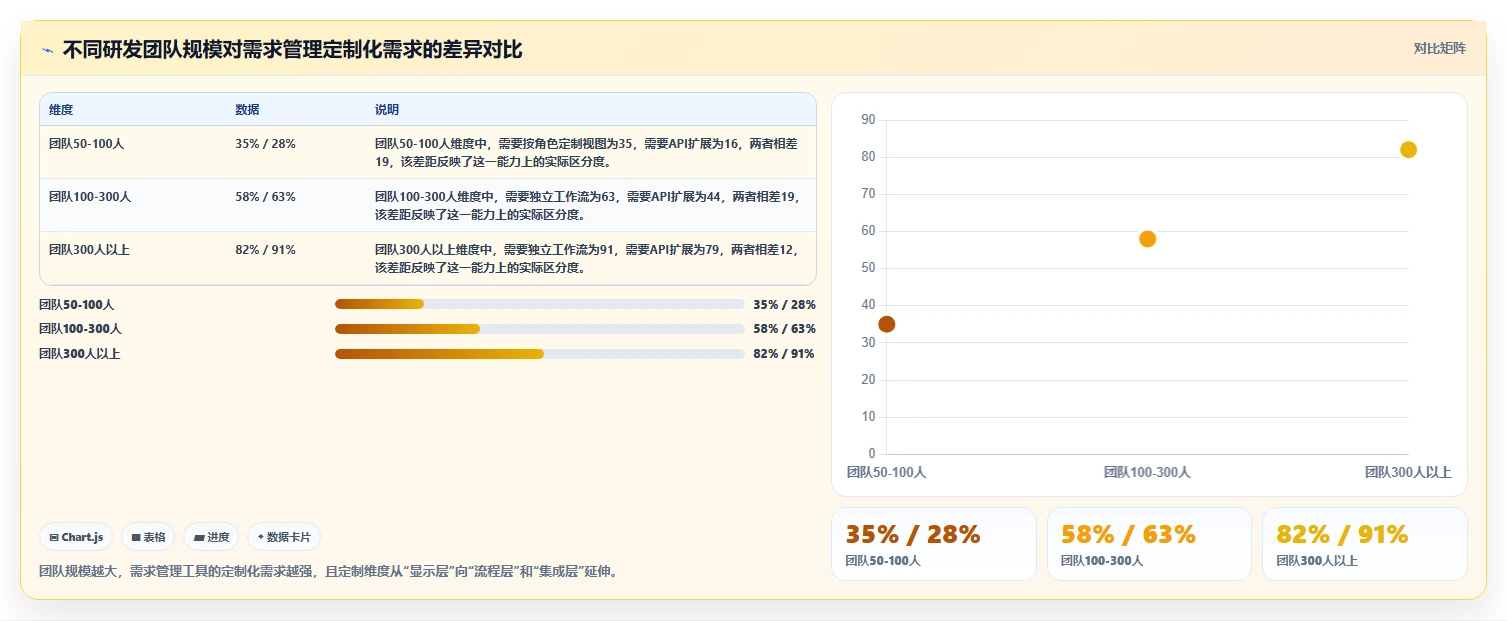Click description mentioning 需要独立工作流为91
The height and width of the screenshot is (621, 1507).
(587, 259)
